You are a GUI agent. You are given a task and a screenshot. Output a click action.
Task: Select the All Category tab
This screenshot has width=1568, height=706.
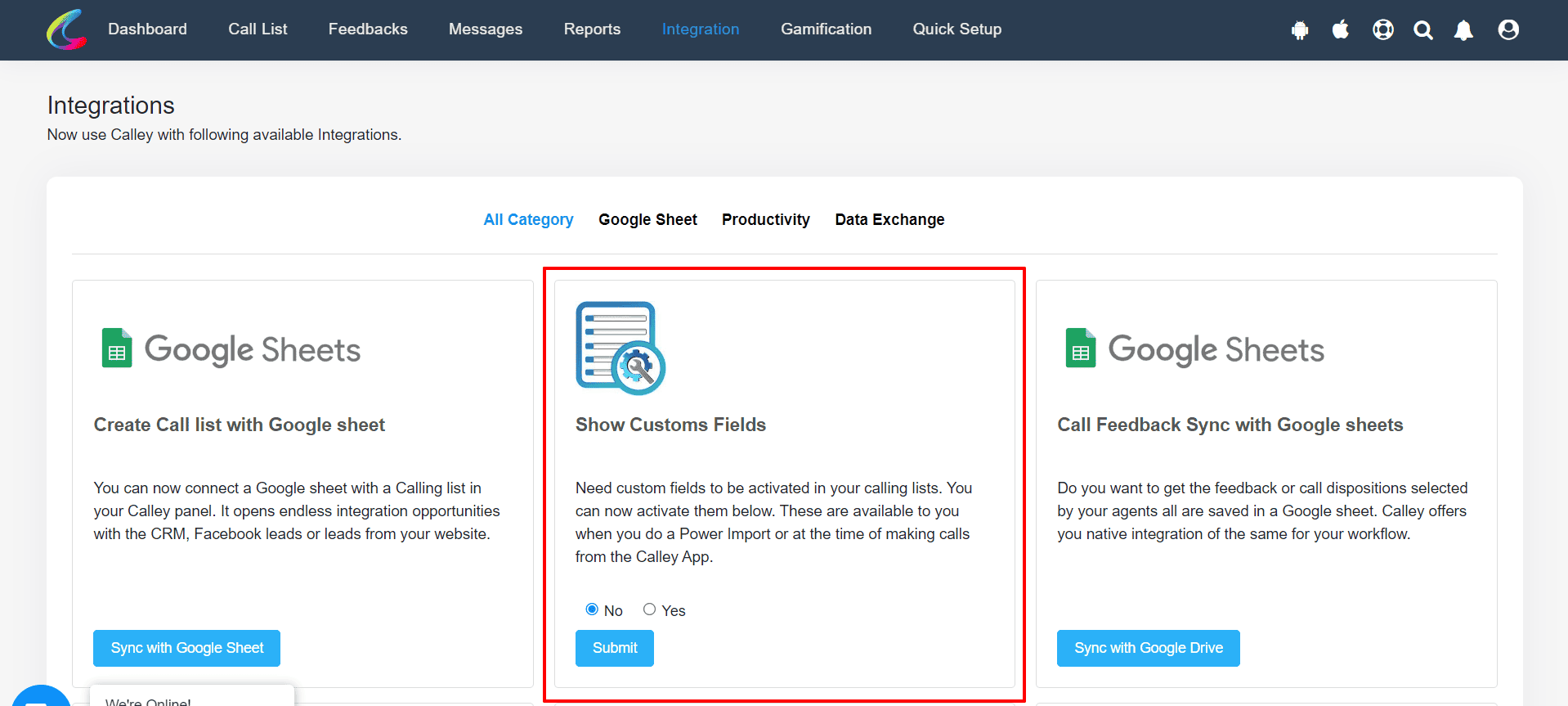[x=528, y=219]
